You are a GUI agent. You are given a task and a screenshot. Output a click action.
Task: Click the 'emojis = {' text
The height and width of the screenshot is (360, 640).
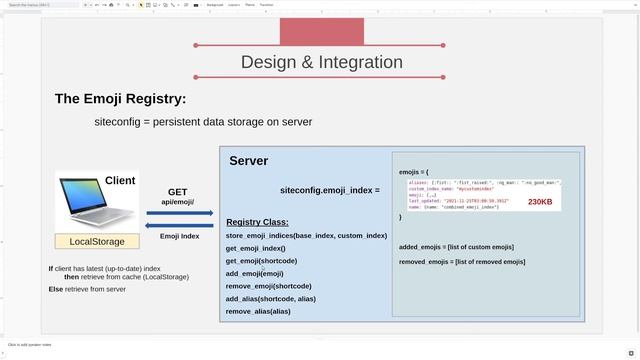coord(413,172)
